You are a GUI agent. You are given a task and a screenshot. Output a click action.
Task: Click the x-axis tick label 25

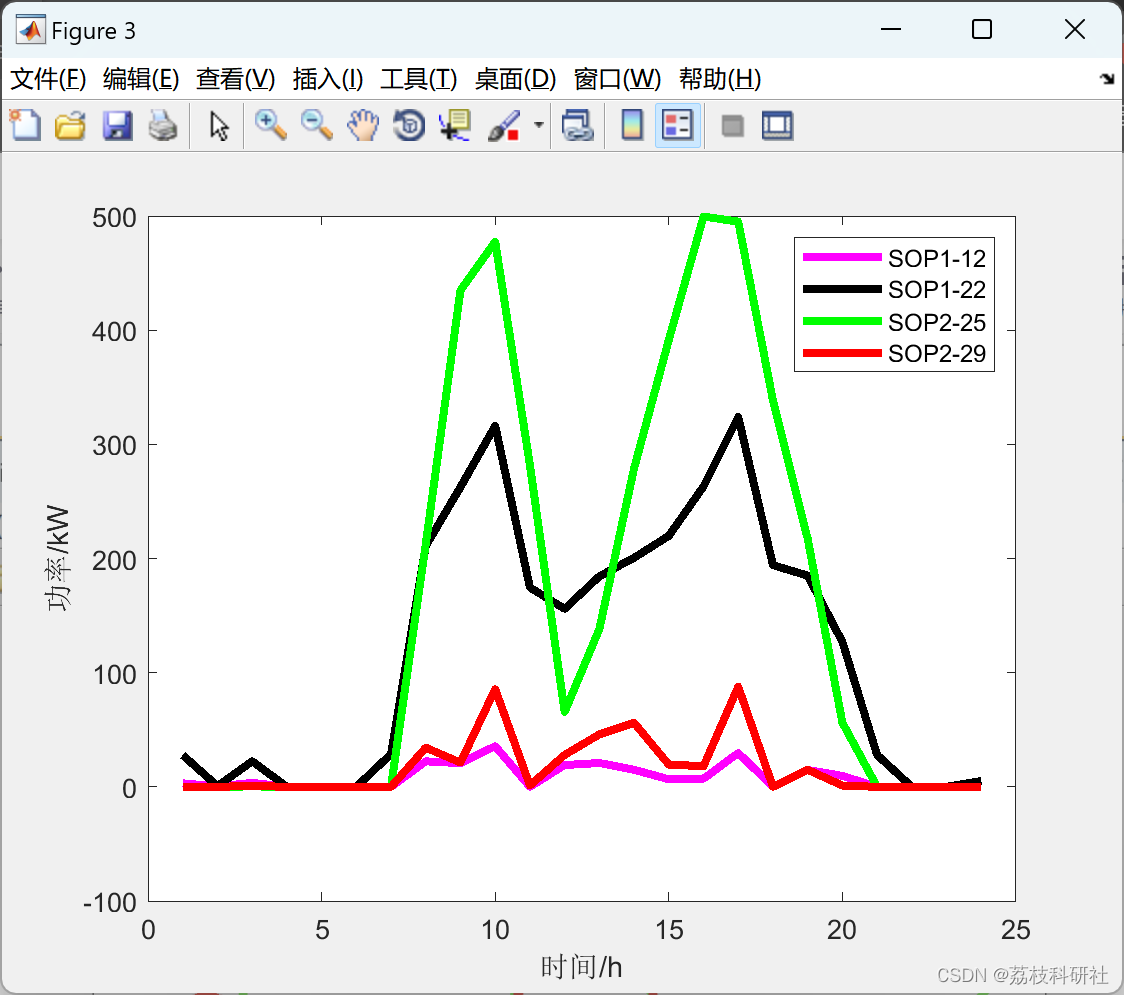point(1016,930)
